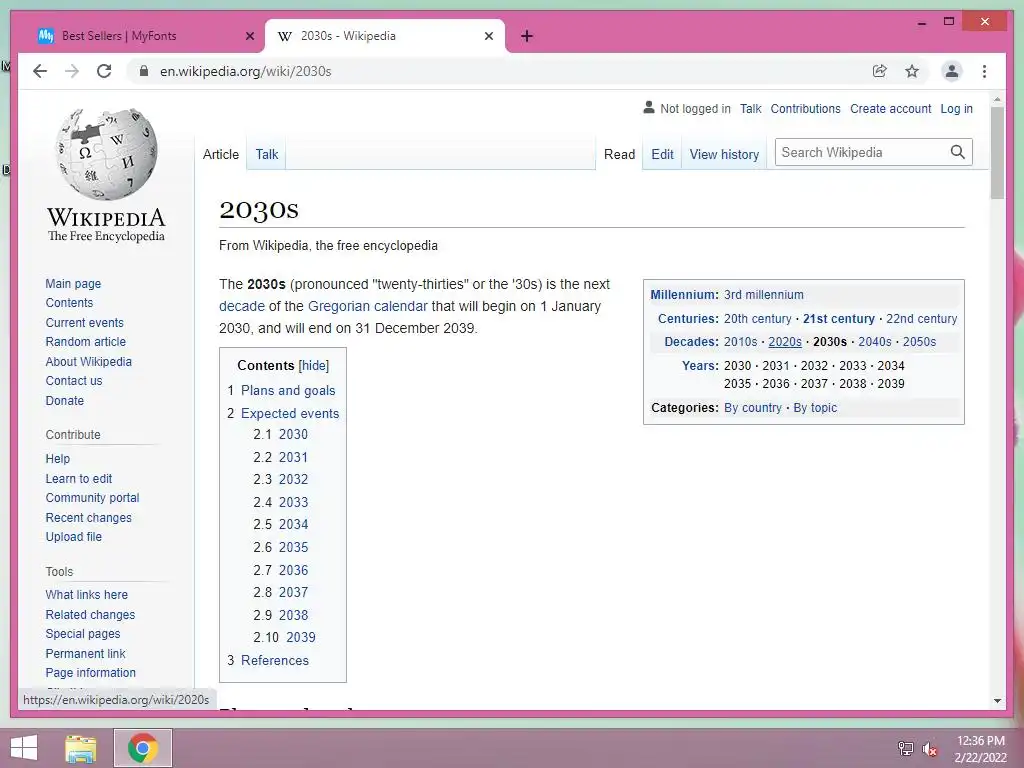Click the MyFonts tab favicon
Screen dimensions: 1024x768
coord(46,36)
